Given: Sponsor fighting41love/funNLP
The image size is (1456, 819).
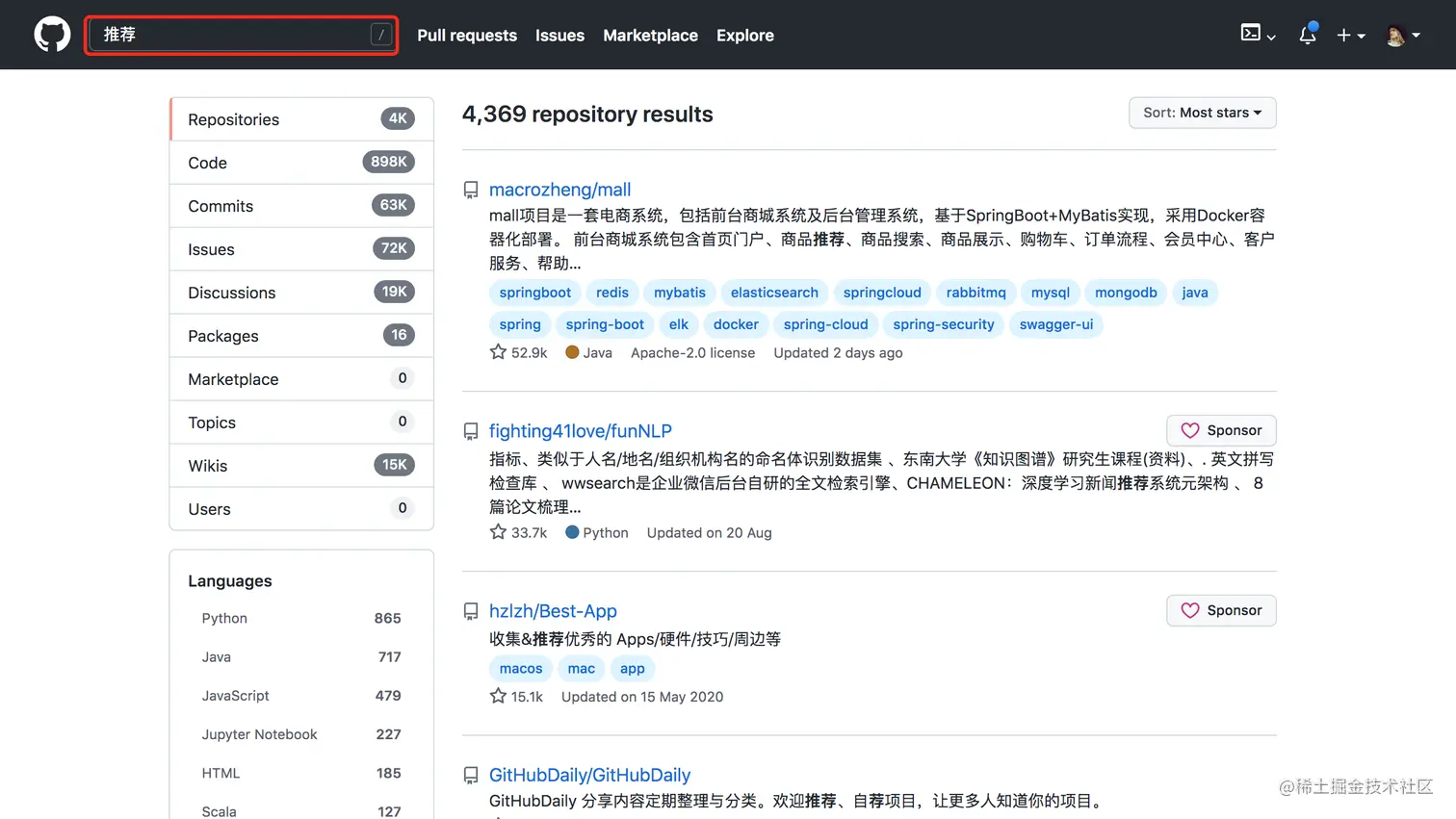Looking at the screenshot, I should 1221,430.
